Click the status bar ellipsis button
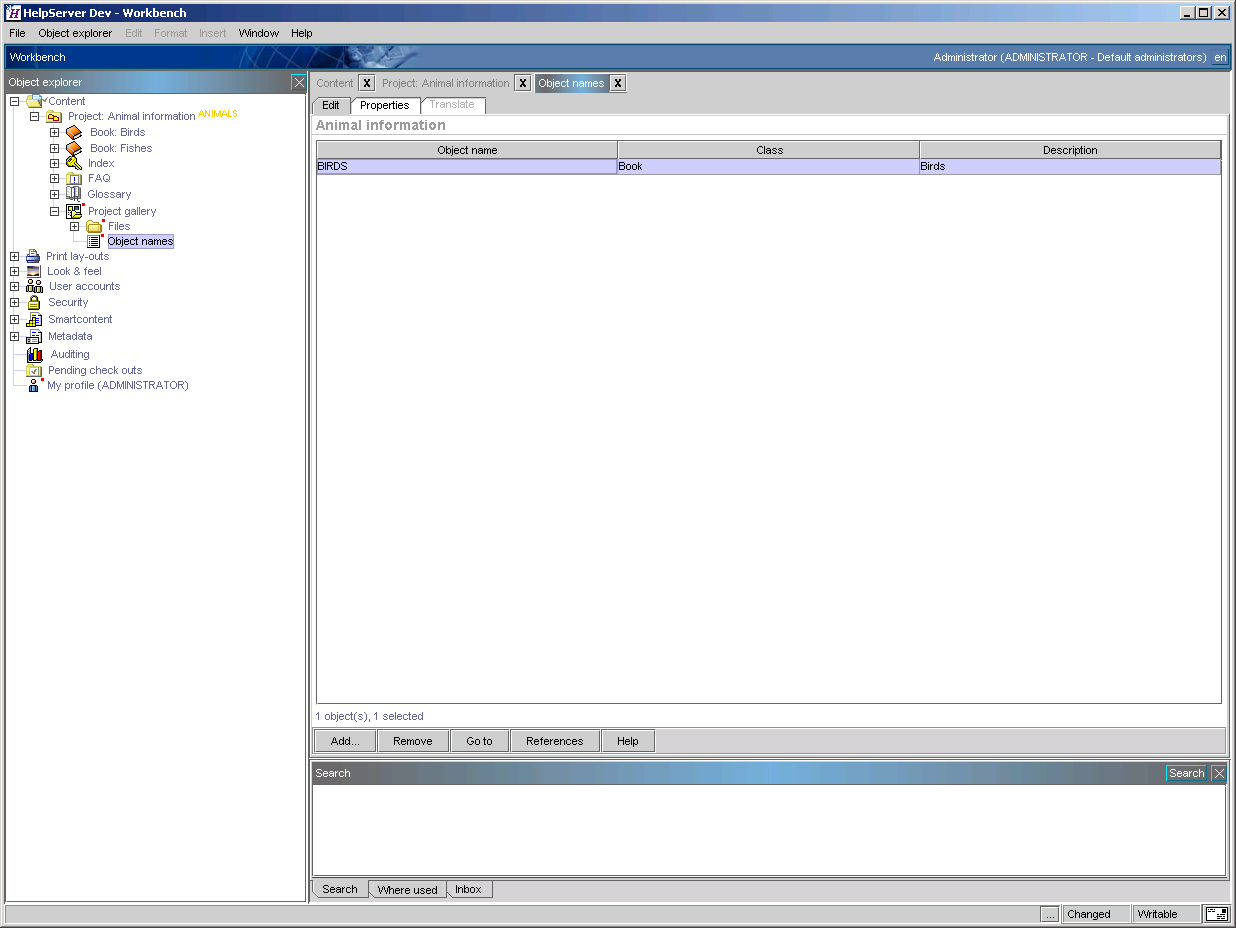1236x928 pixels. (x=1049, y=914)
